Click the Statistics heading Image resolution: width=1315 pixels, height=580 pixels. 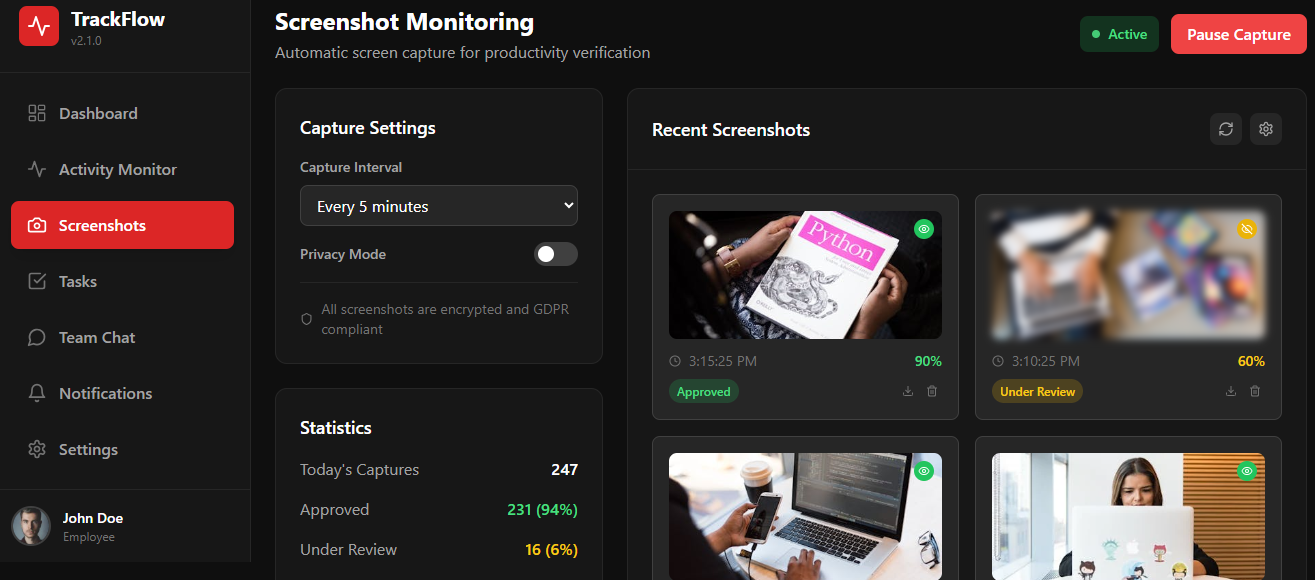[x=336, y=427]
